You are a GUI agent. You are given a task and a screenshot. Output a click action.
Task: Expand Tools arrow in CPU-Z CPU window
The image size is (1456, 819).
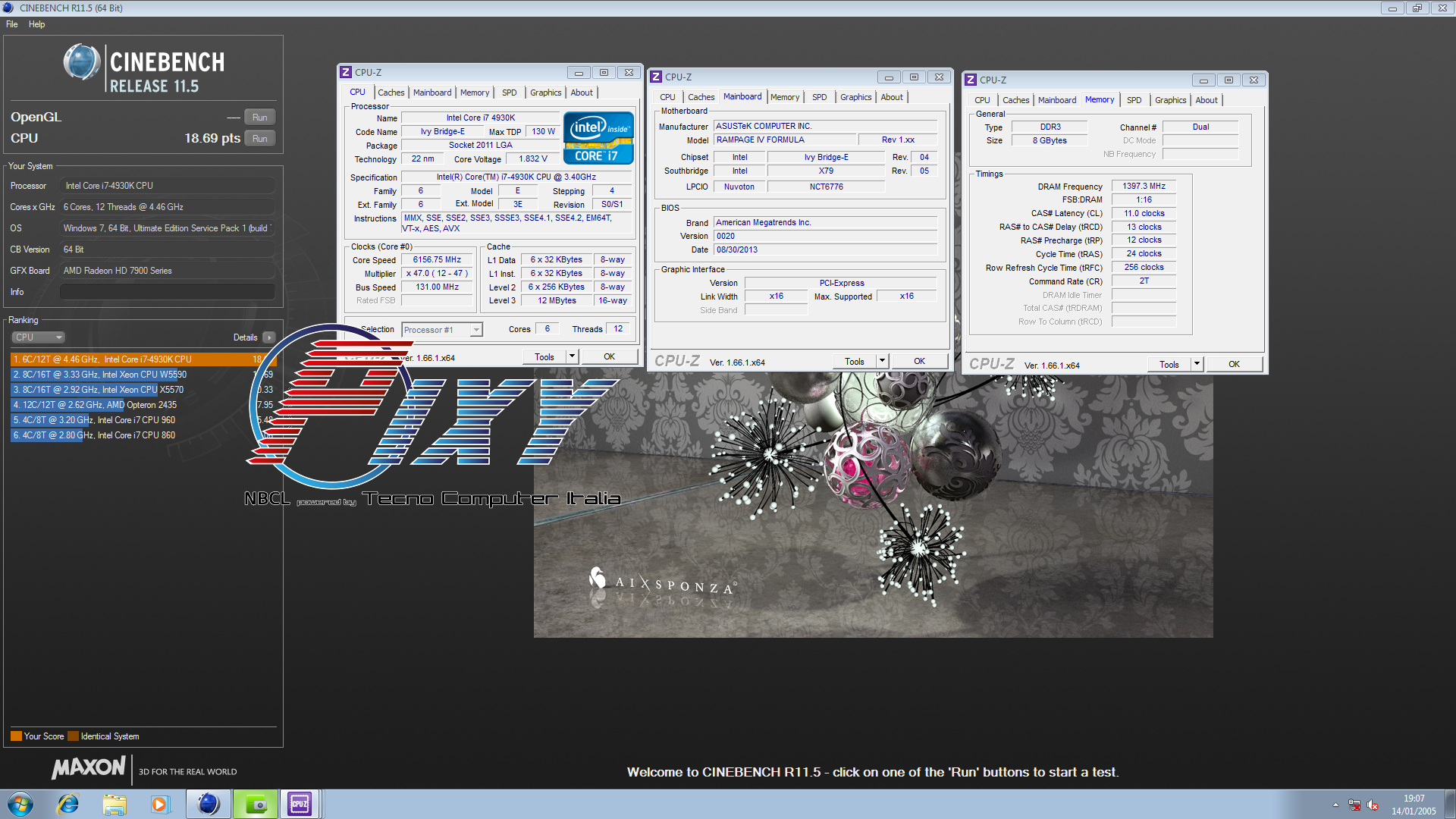tap(573, 357)
